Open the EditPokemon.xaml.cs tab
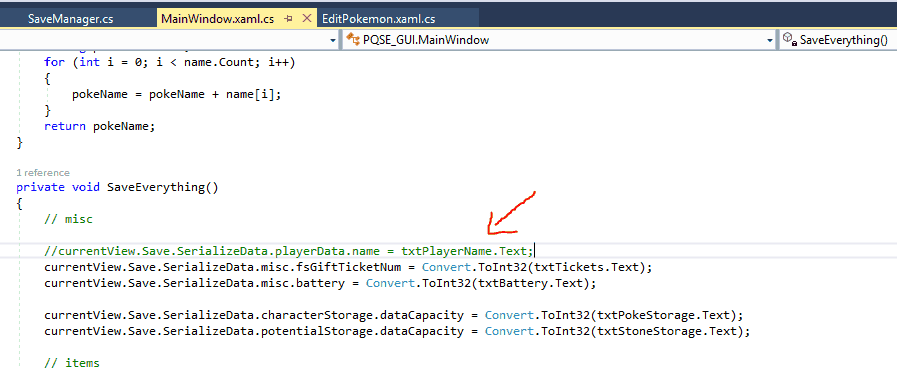The height and width of the screenshot is (368, 897). [x=378, y=19]
